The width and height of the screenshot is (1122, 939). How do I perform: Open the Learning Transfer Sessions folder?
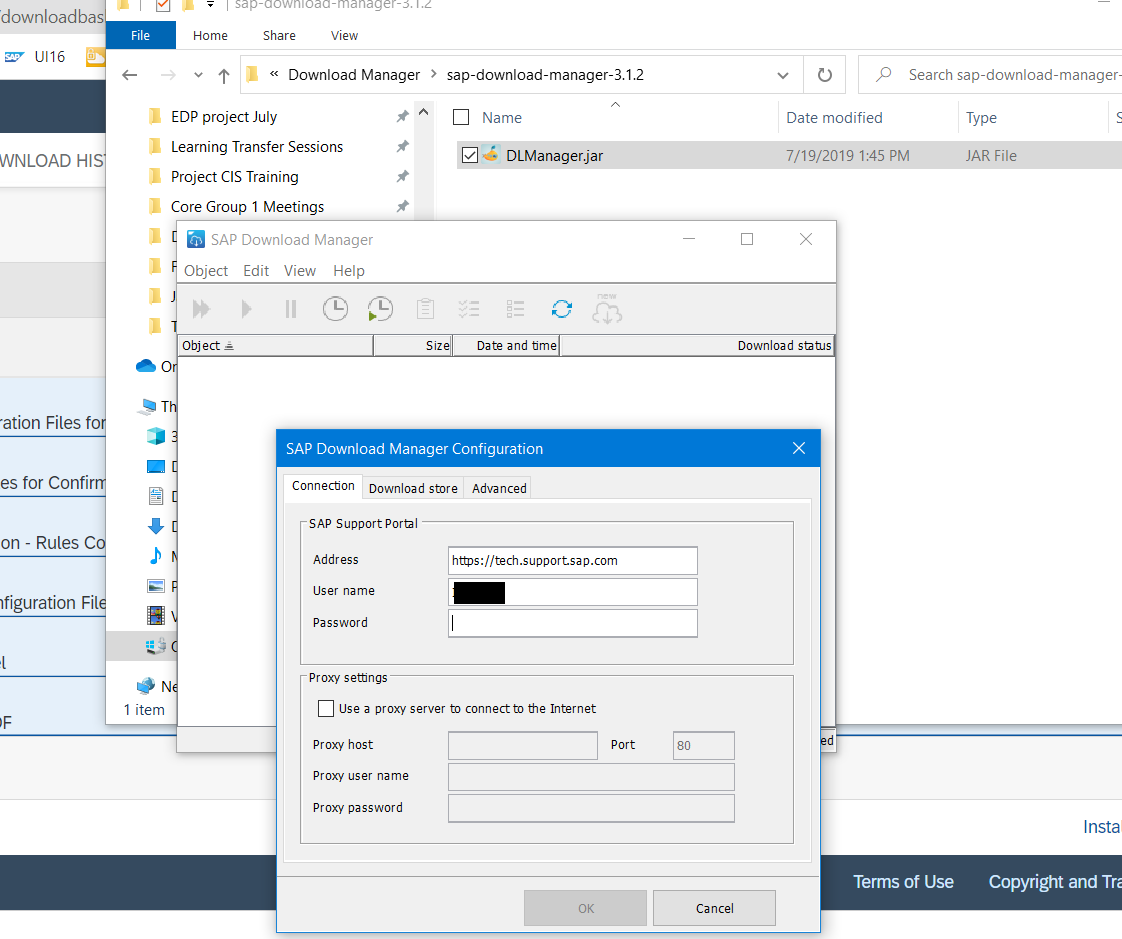256,147
